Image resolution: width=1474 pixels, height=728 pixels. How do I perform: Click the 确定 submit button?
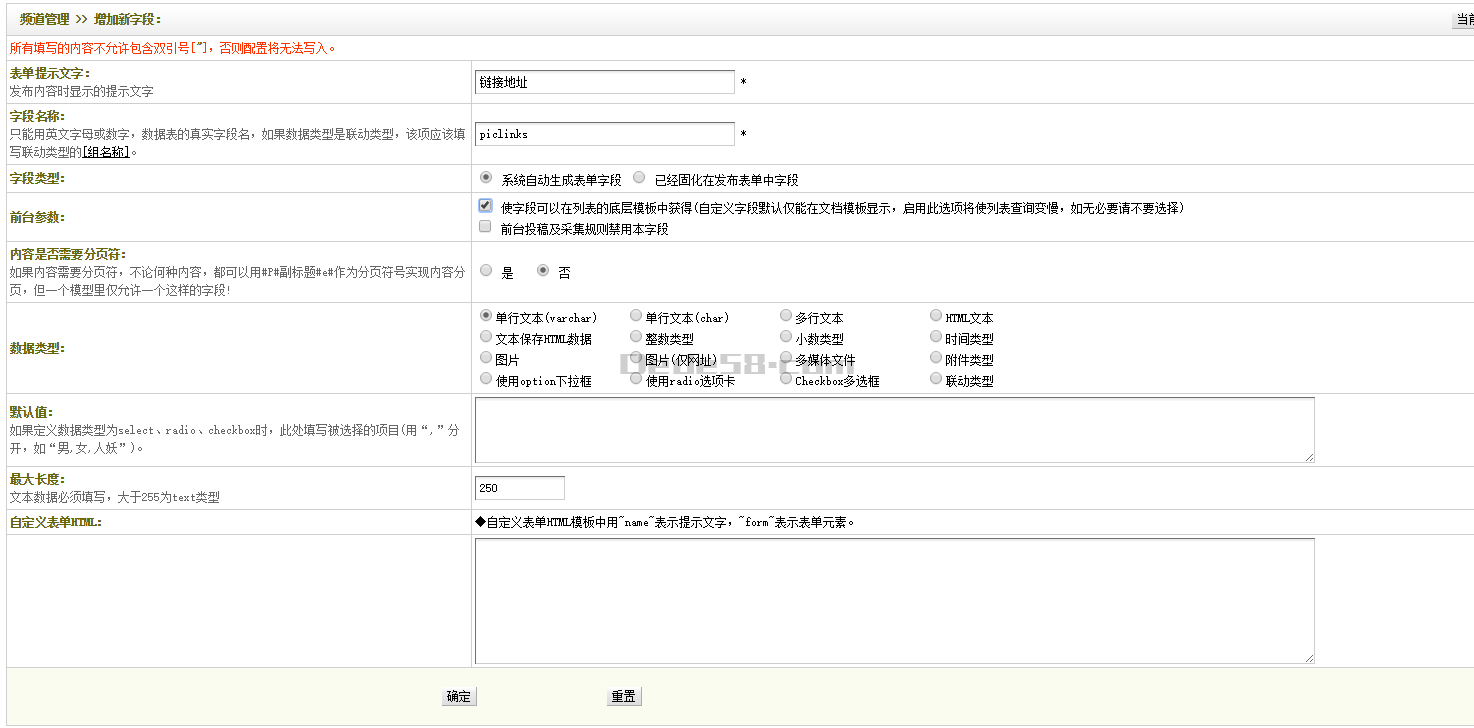pos(459,697)
